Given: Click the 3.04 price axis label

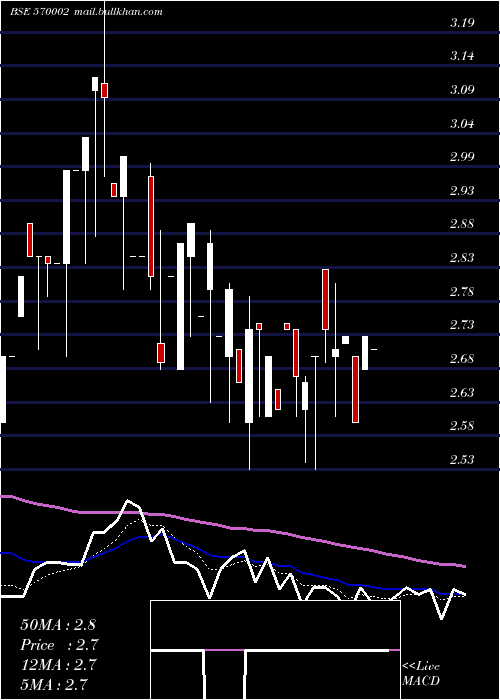Looking at the screenshot, I should (462, 123).
